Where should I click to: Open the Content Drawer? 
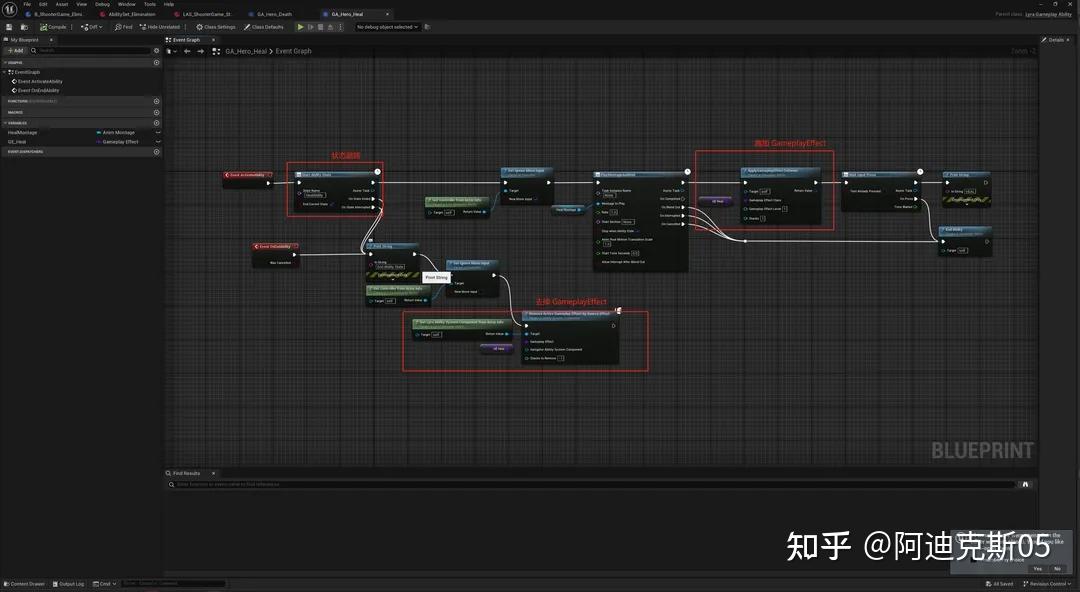pos(25,583)
